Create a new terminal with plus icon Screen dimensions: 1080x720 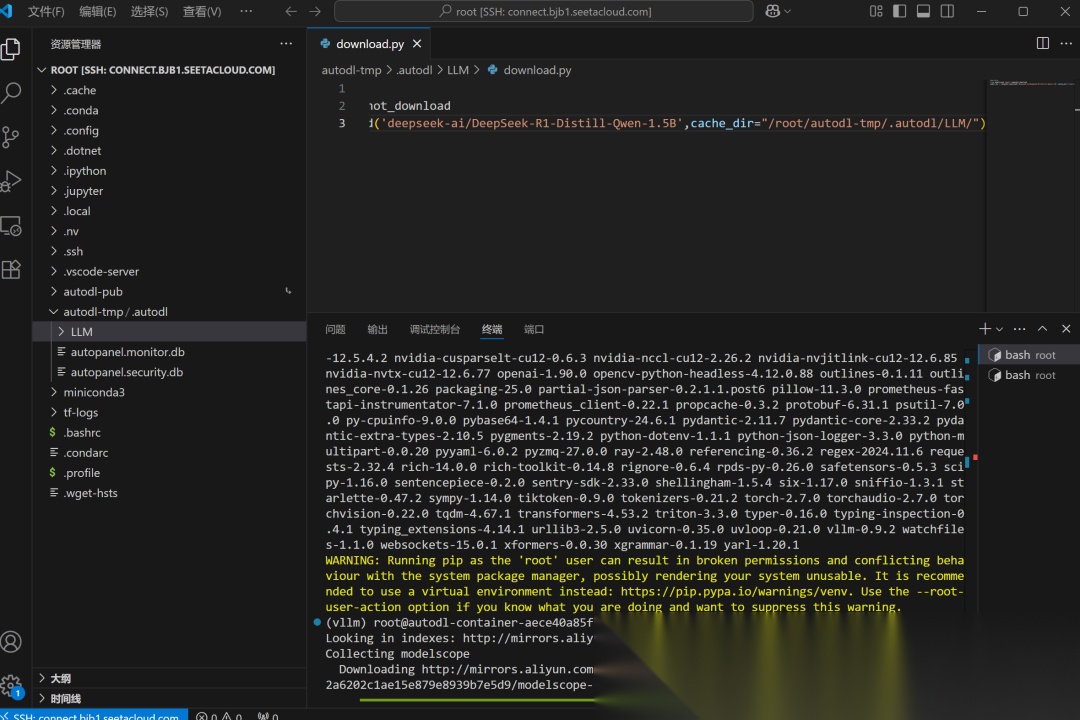click(x=984, y=329)
